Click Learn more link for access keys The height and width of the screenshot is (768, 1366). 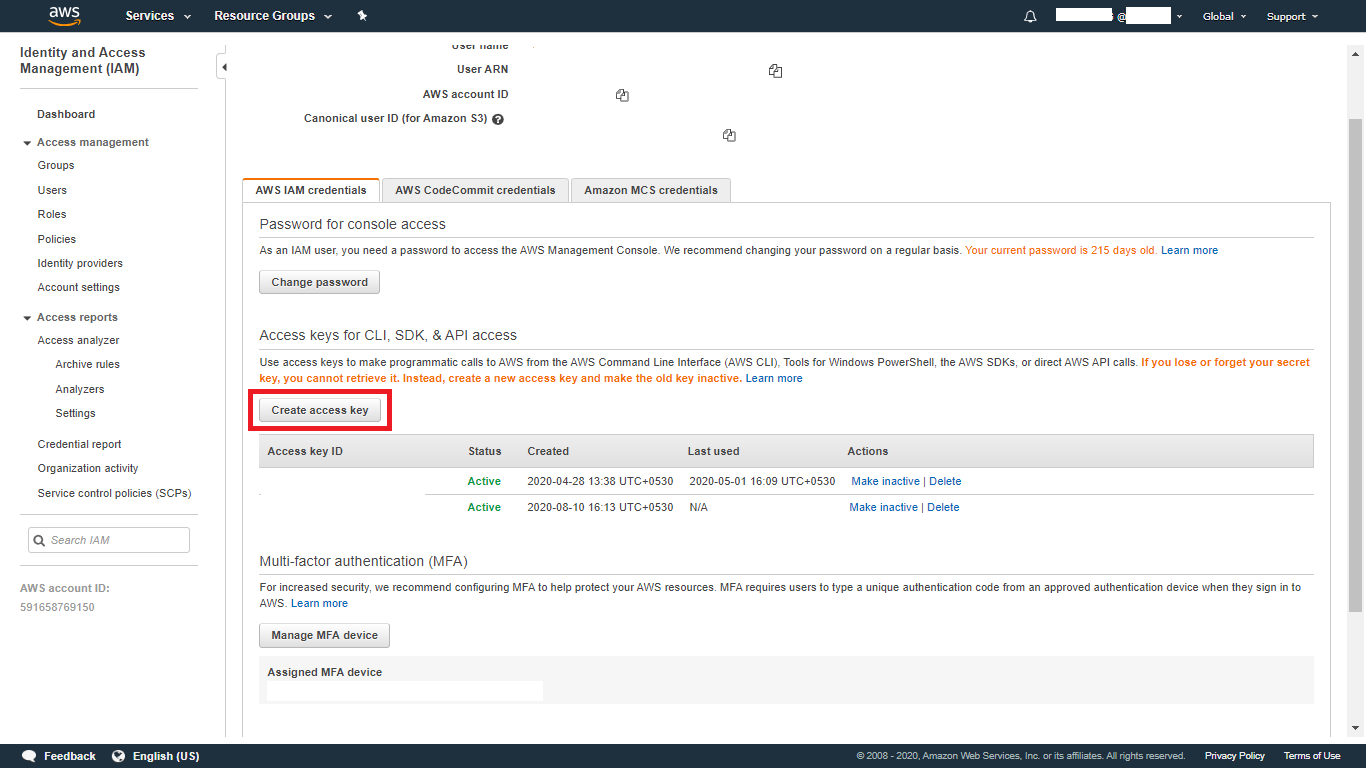[x=774, y=378]
